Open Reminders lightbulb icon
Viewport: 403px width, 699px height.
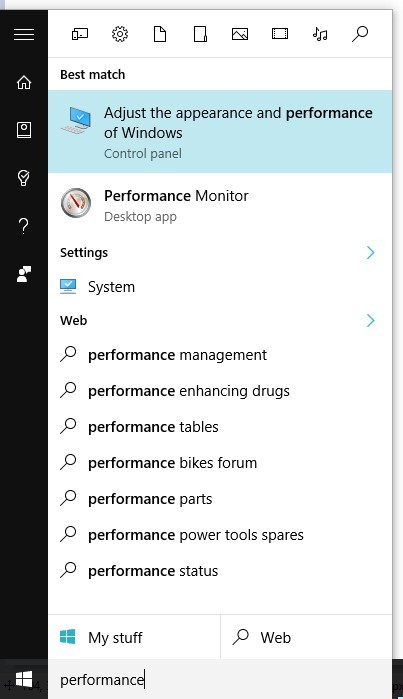point(24,178)
